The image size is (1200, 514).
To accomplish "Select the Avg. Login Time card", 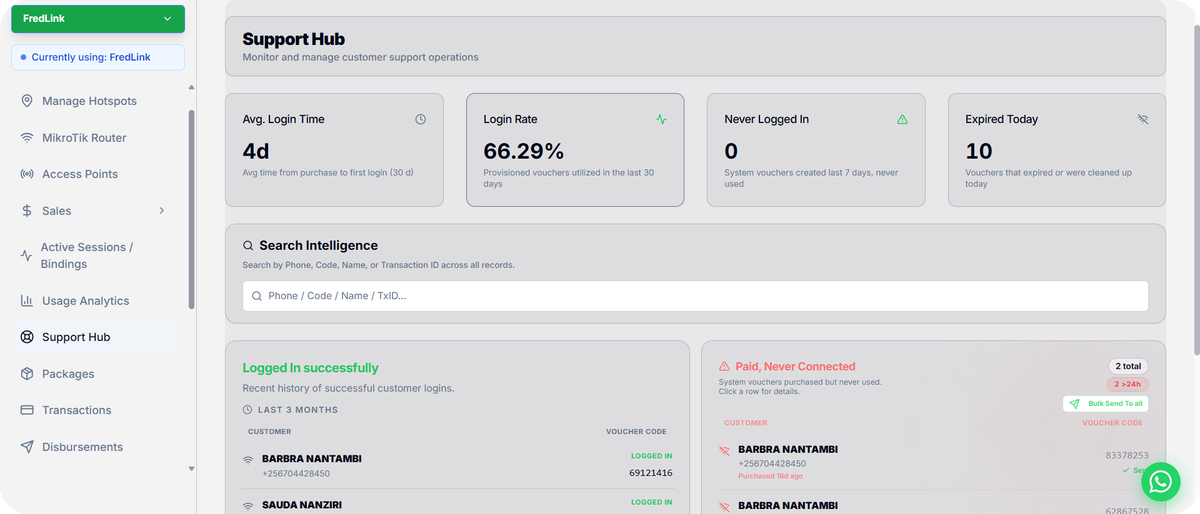I will [334, 150].
